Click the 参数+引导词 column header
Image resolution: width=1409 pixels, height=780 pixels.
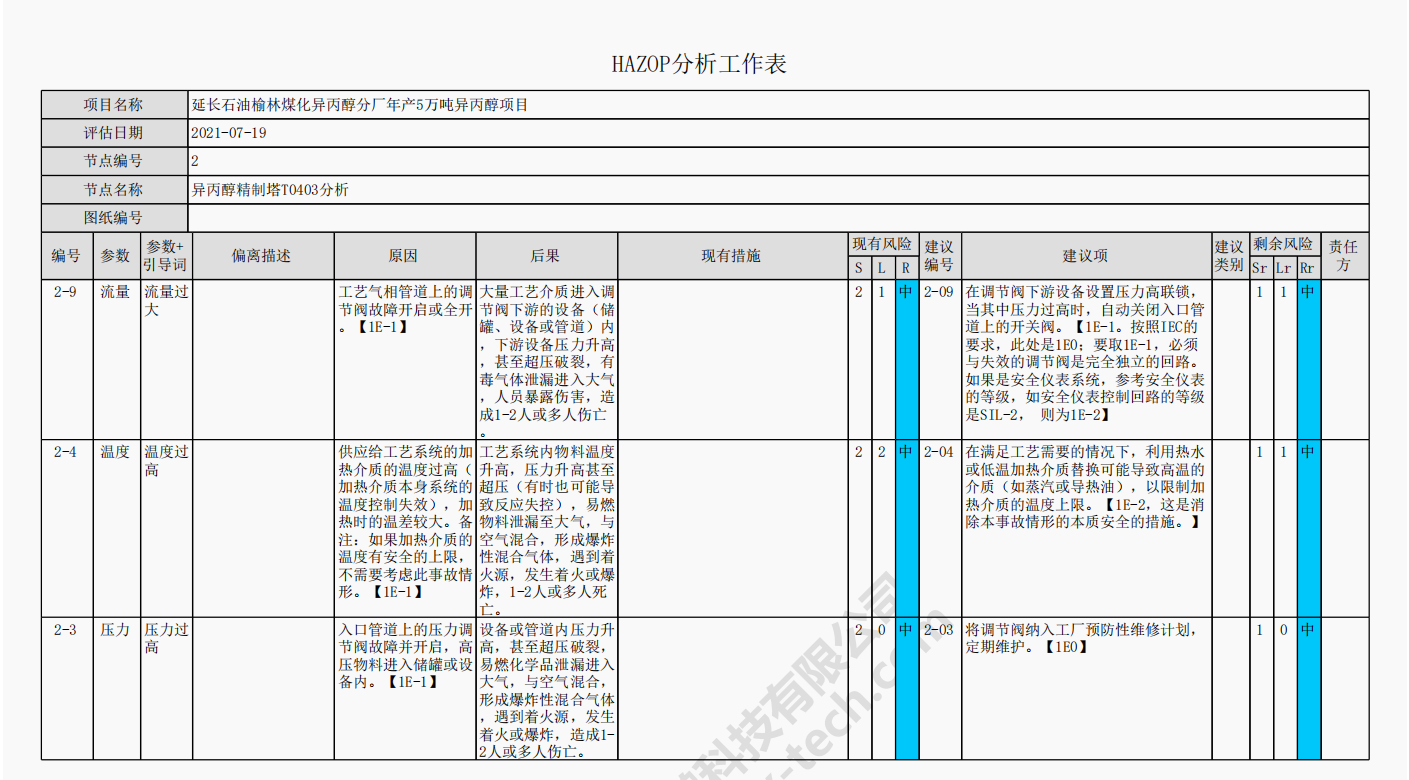pos(165,256)
